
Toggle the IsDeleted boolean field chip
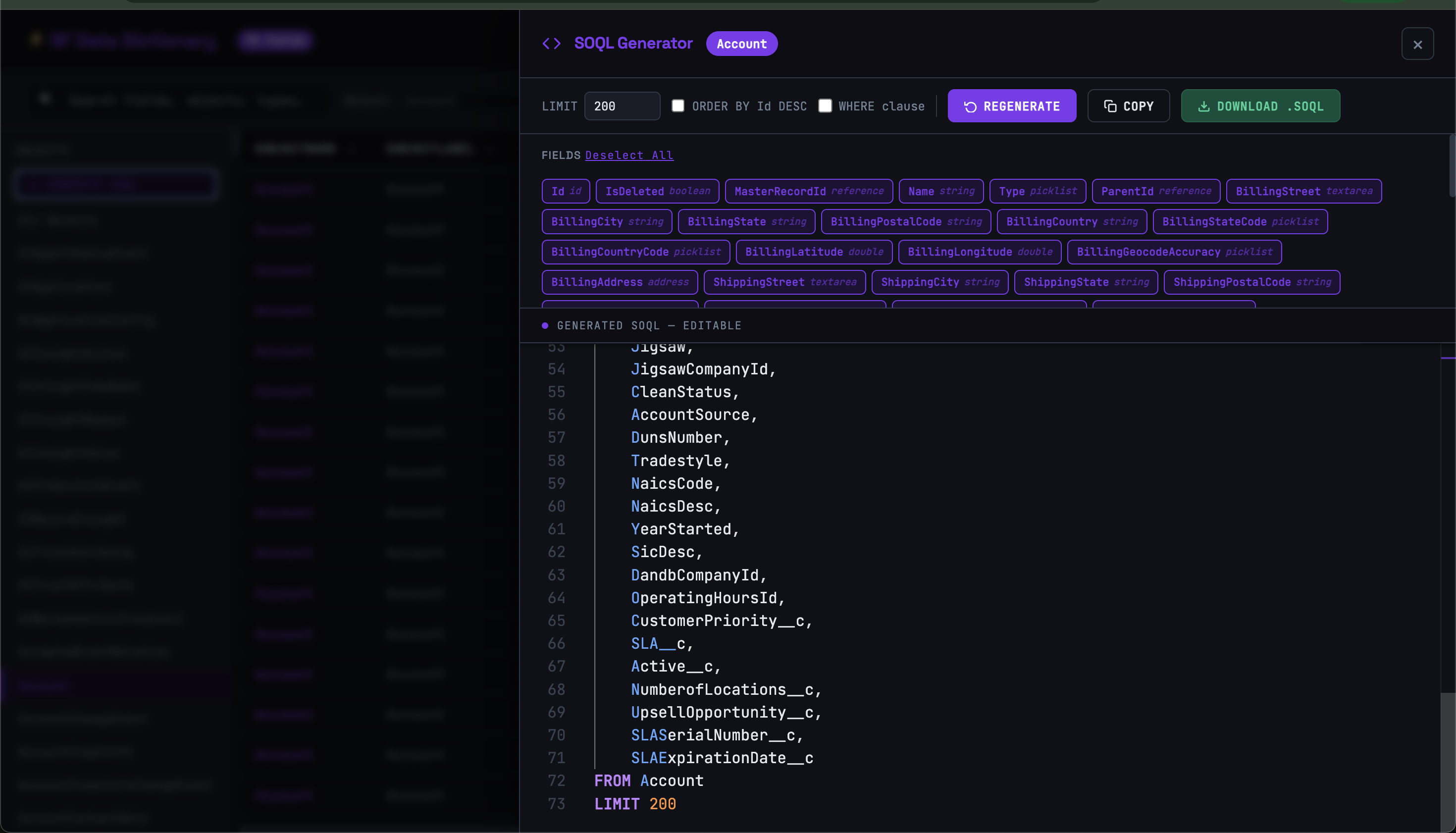pos(657,191)
